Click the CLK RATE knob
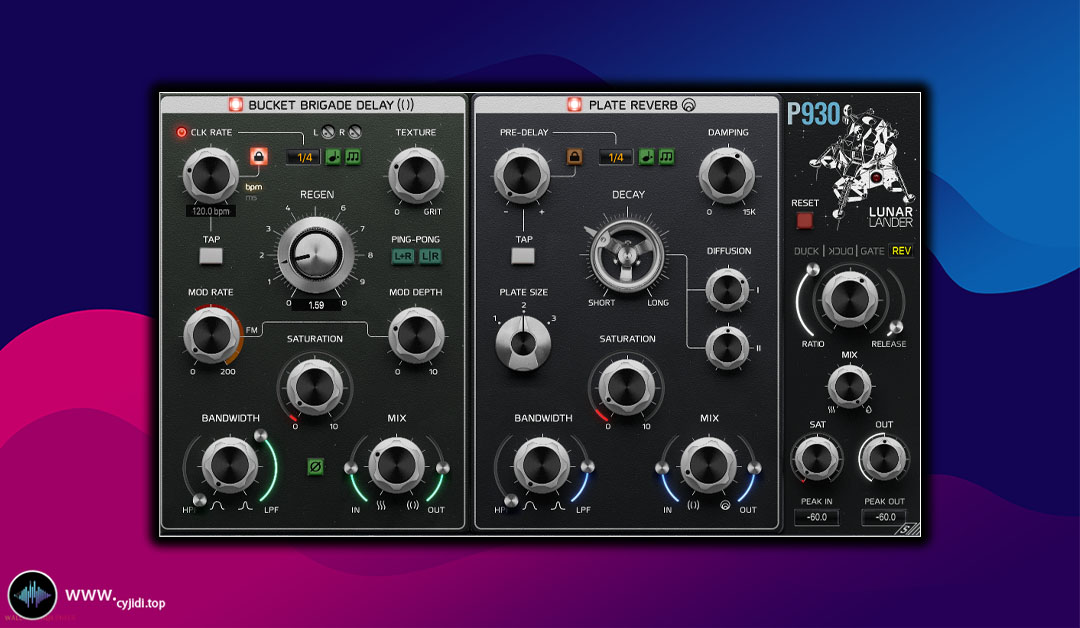This screenshot has height=628, width=1080. click(x=211, y=176)
